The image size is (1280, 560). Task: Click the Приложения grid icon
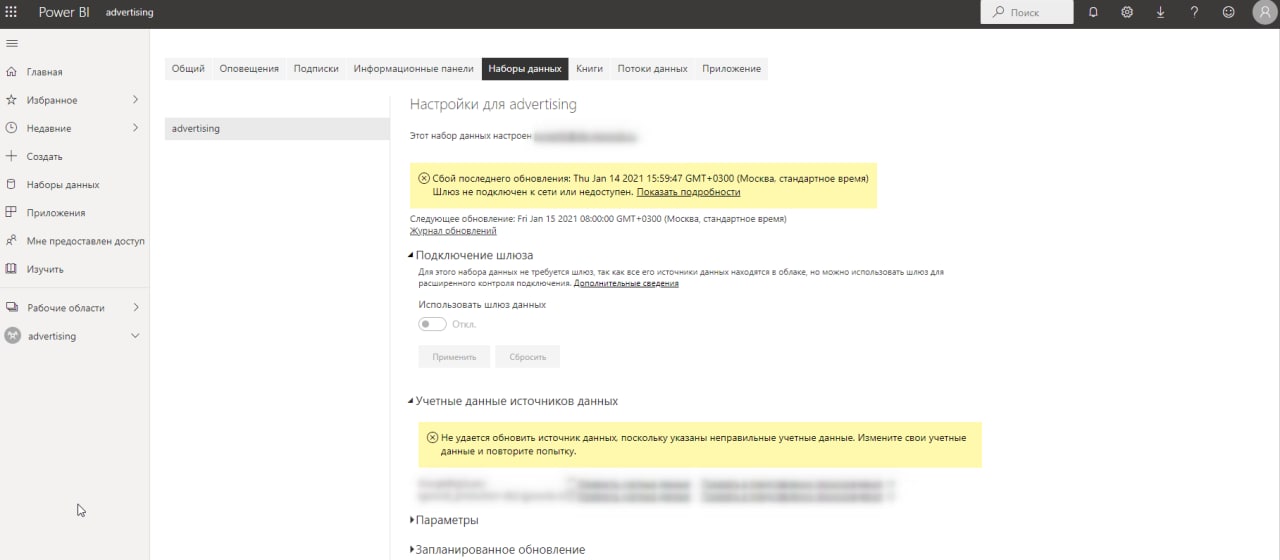pos(12,212)
